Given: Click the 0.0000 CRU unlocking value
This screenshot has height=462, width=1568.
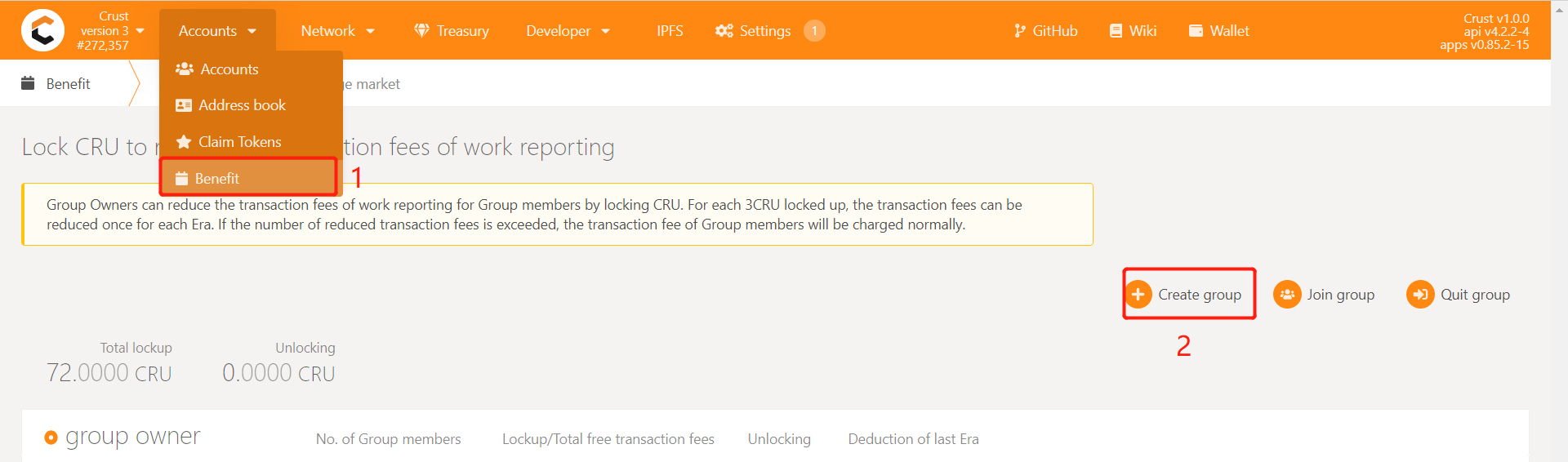Looking at the screenshot, I should click(278, 373).
